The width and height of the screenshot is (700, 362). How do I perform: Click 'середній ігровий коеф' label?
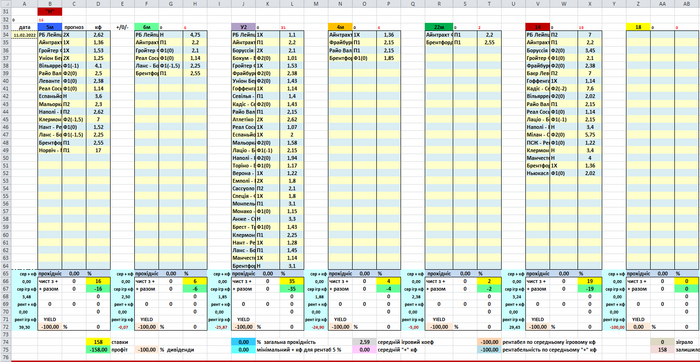click(x=405, y=342)
